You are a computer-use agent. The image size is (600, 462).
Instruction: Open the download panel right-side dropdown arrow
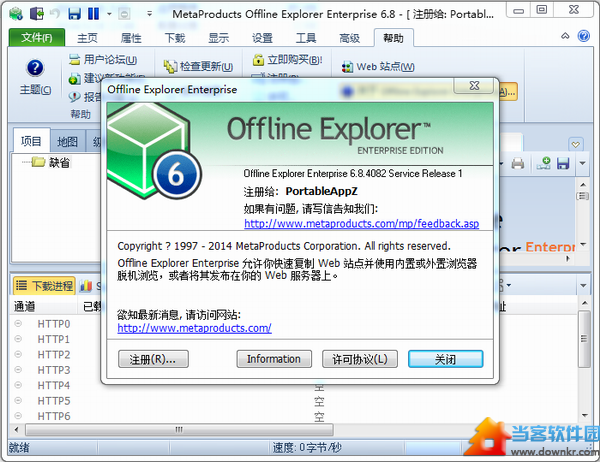(x=583, y=286)
